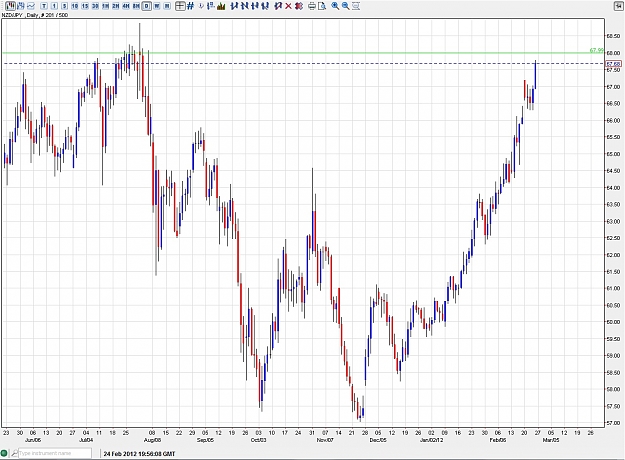
Task: Click the red-blue icon right of the red X
Action: coord(299,6)
